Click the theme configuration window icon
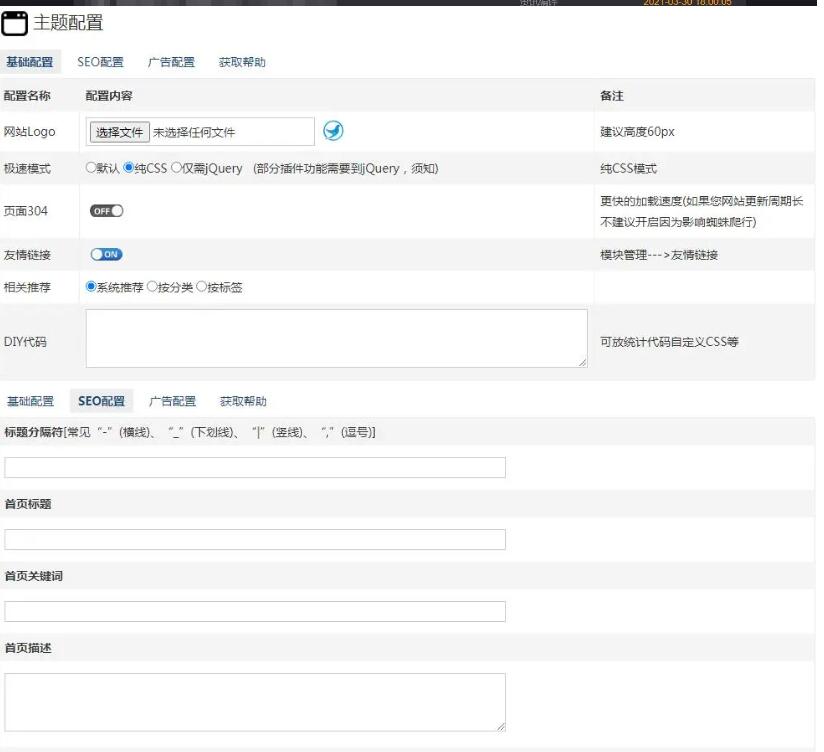The image size is (824, 752). [14, 24]
